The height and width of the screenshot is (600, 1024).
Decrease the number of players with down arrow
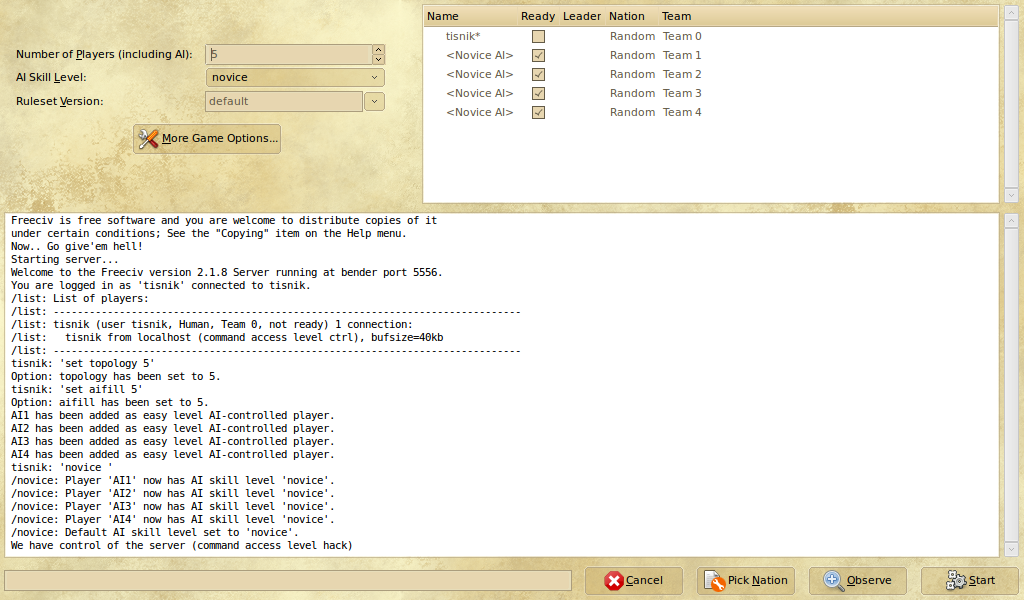coord(378,59)
